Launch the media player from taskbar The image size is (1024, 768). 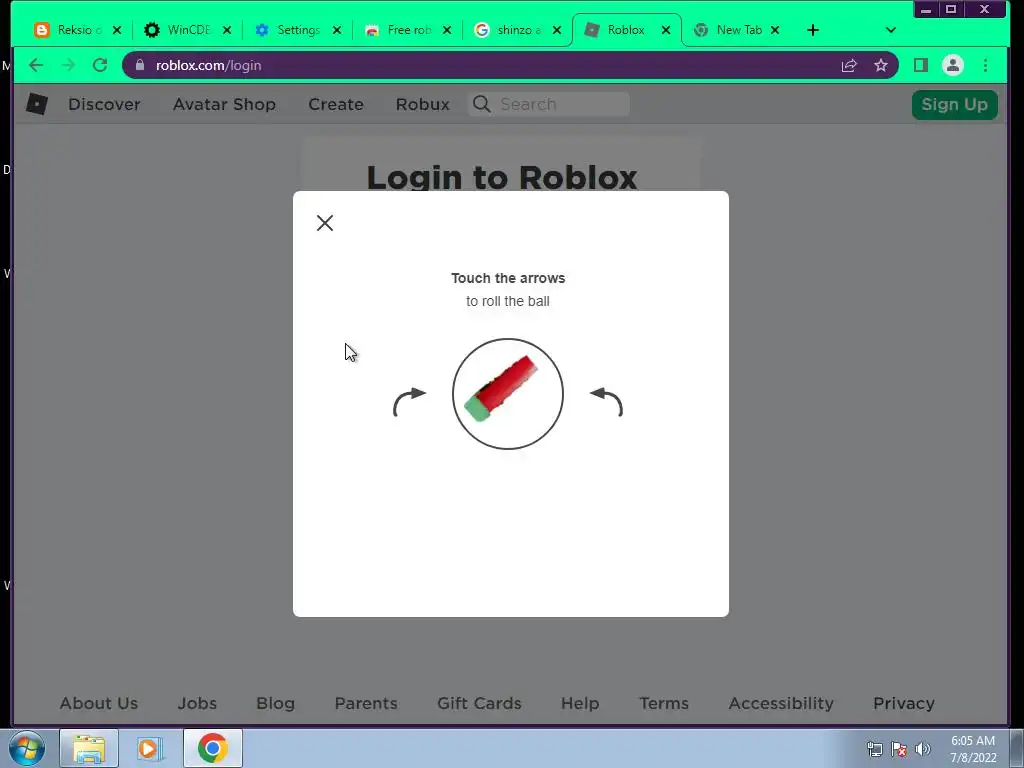(x=150, y=748)
